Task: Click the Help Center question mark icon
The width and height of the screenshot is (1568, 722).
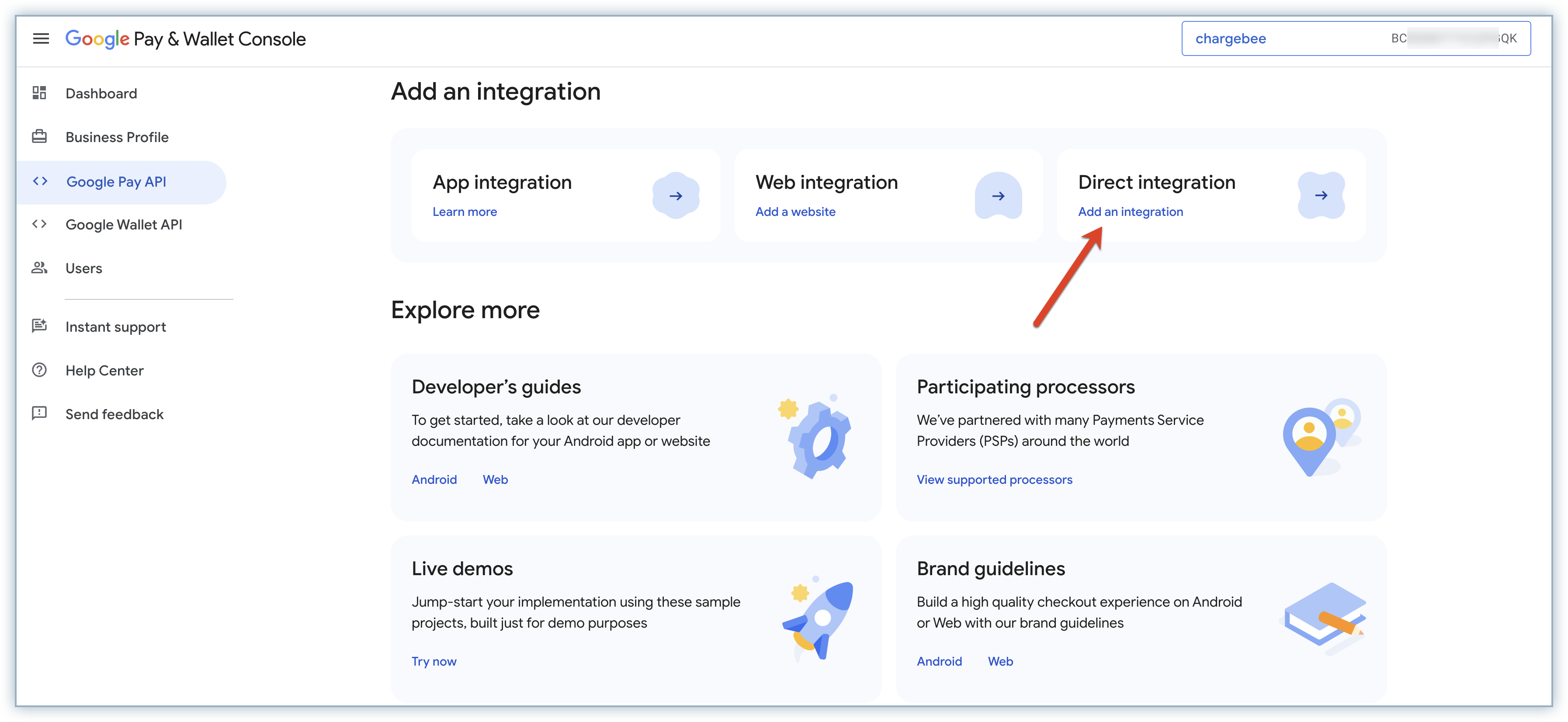Action: pyautogui.click(x=40, y=370)
